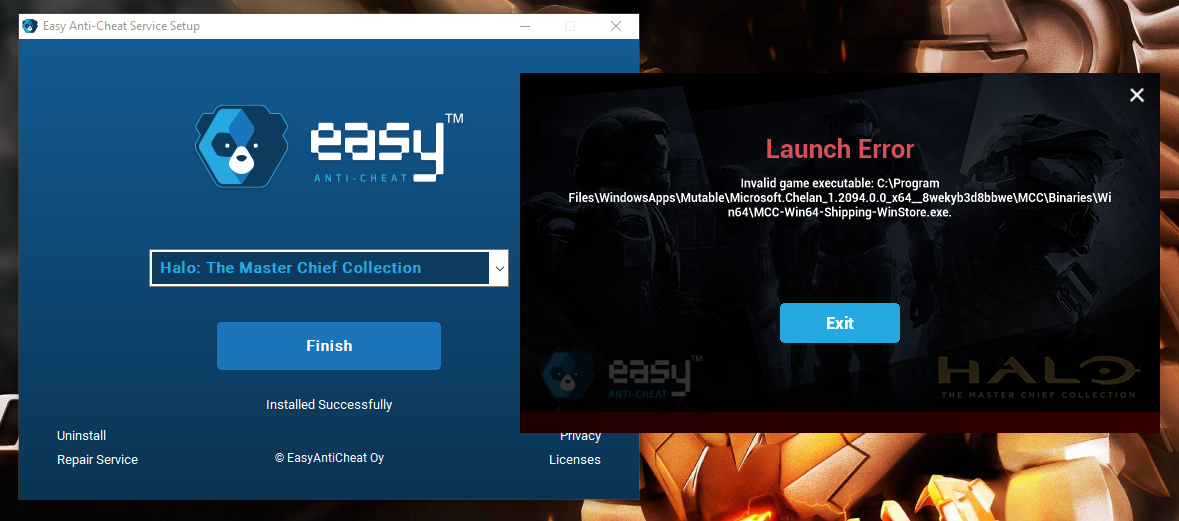Click the Uninstall link

[x=81, y=436]
